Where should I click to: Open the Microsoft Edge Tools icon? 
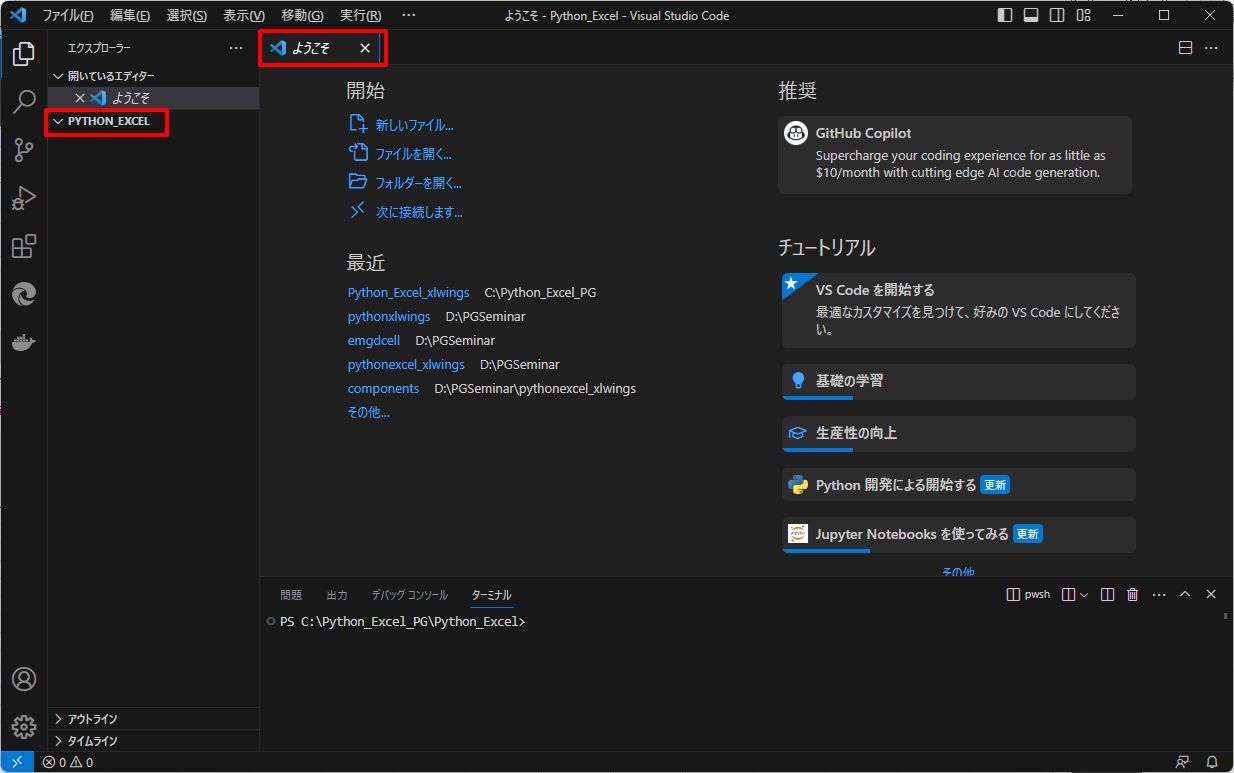[24, 294]
